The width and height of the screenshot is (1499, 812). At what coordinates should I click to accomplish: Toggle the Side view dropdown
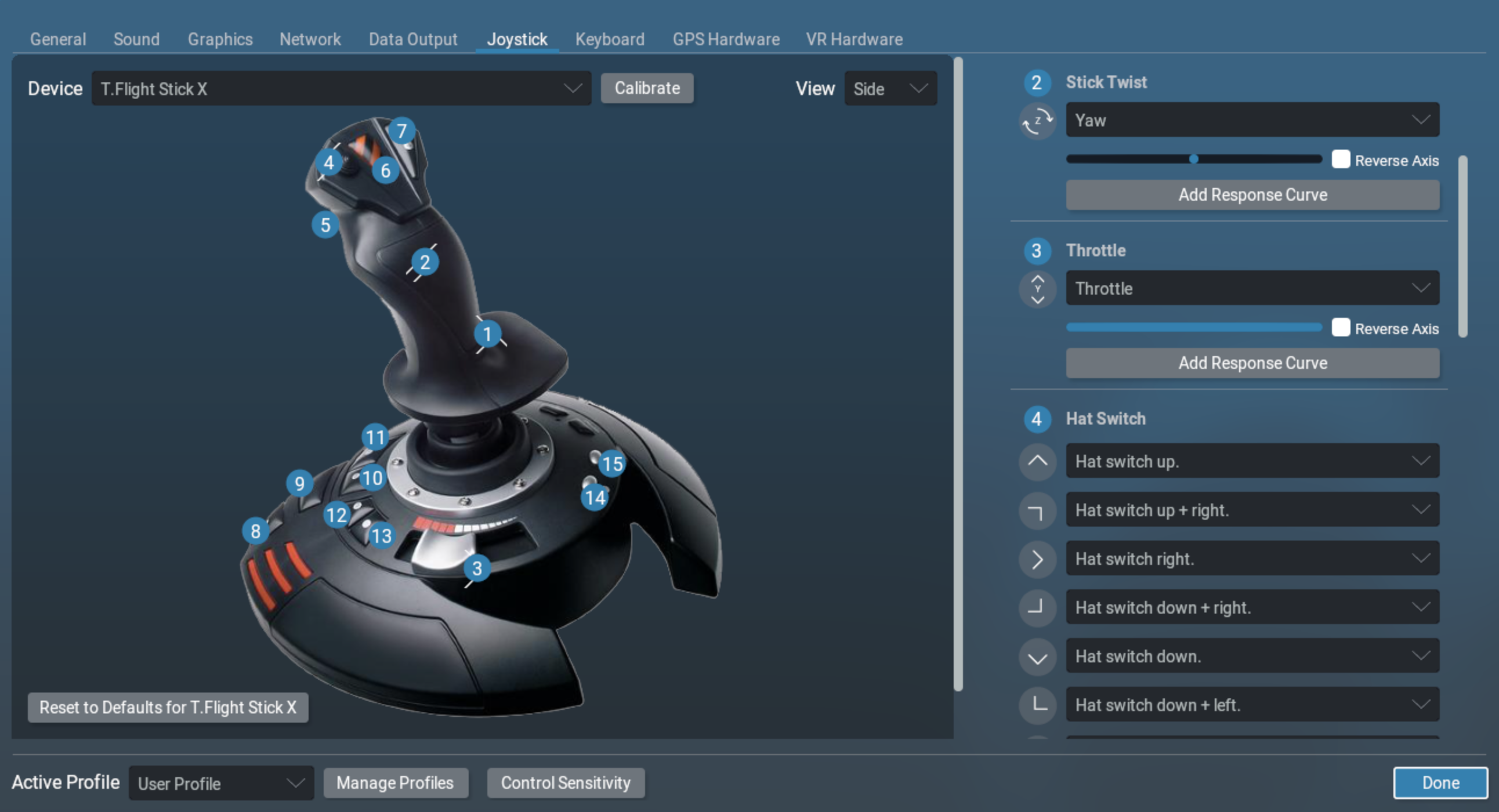[886, 88]
